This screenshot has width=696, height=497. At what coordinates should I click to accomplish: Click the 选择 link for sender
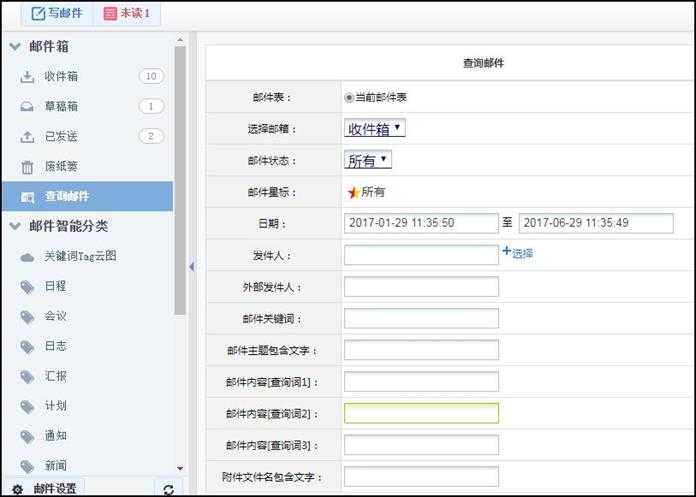tap(523, 254)
